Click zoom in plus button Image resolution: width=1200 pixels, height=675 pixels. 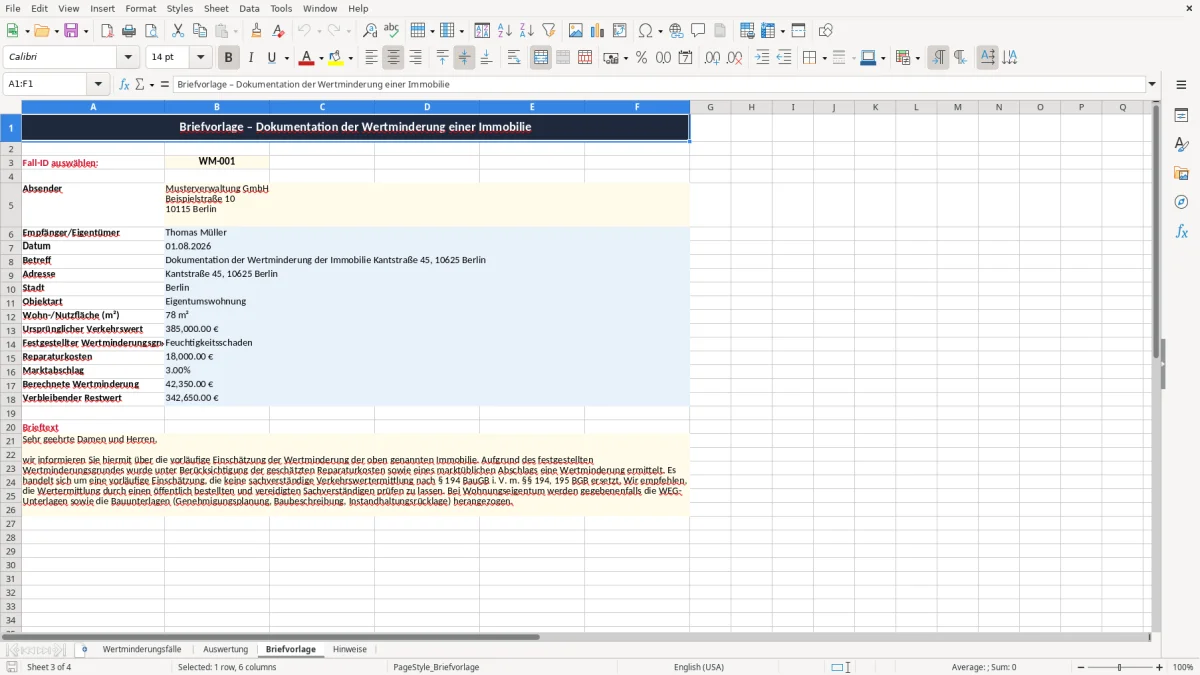pyautogui.click(x=1160, y=667)
